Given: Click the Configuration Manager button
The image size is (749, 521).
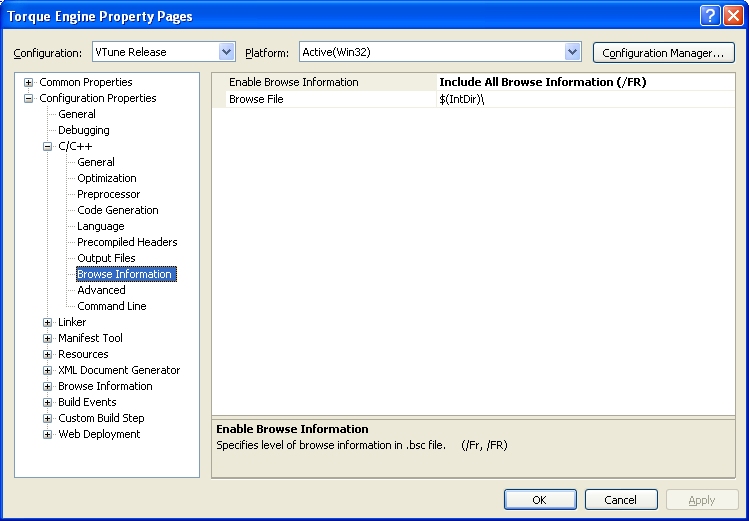Looking at the screenshot, I should (663, 52).
